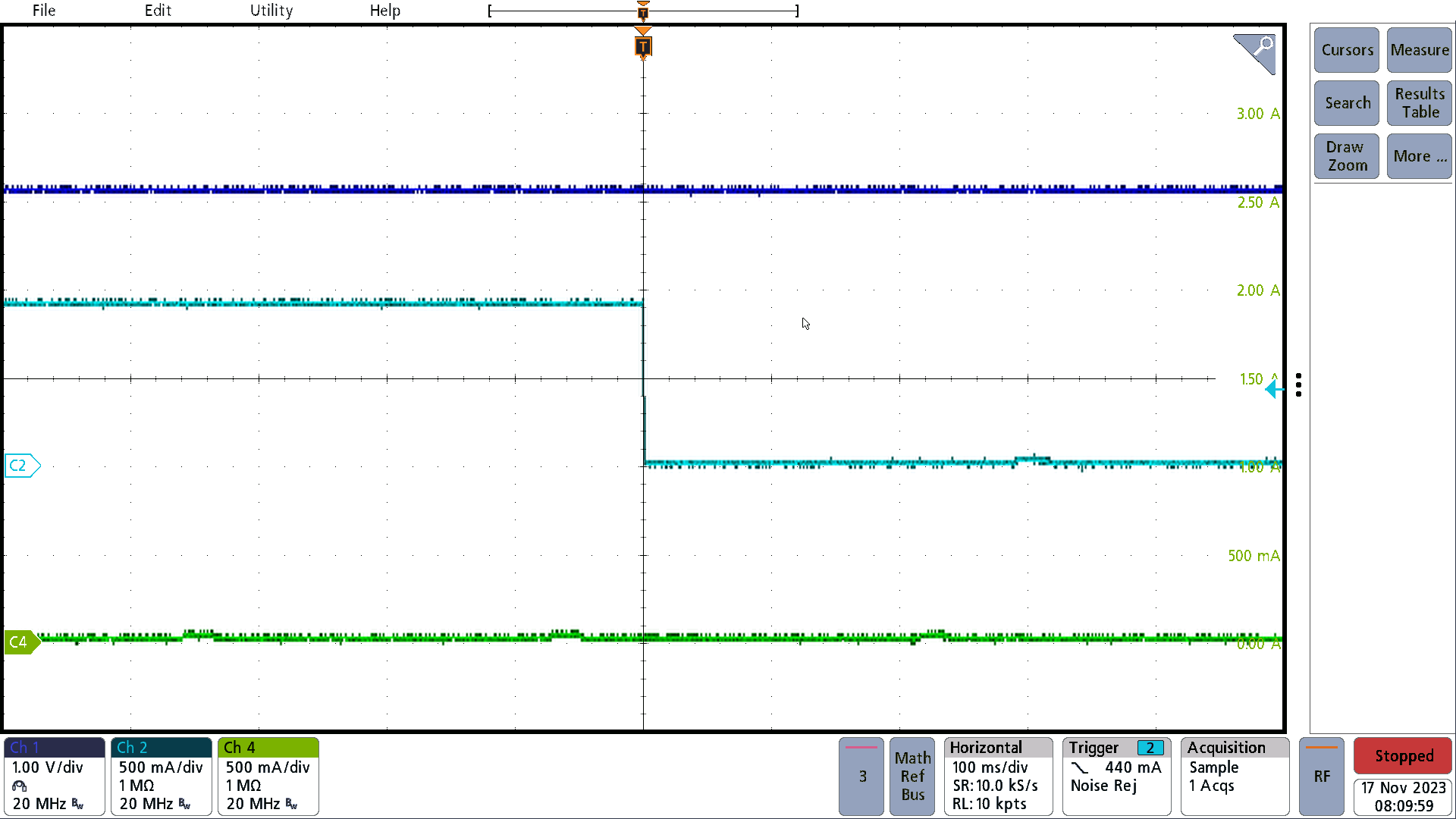The image size is (1456, 819).
Task: Click the RF button
Action: click(1322, 777)
